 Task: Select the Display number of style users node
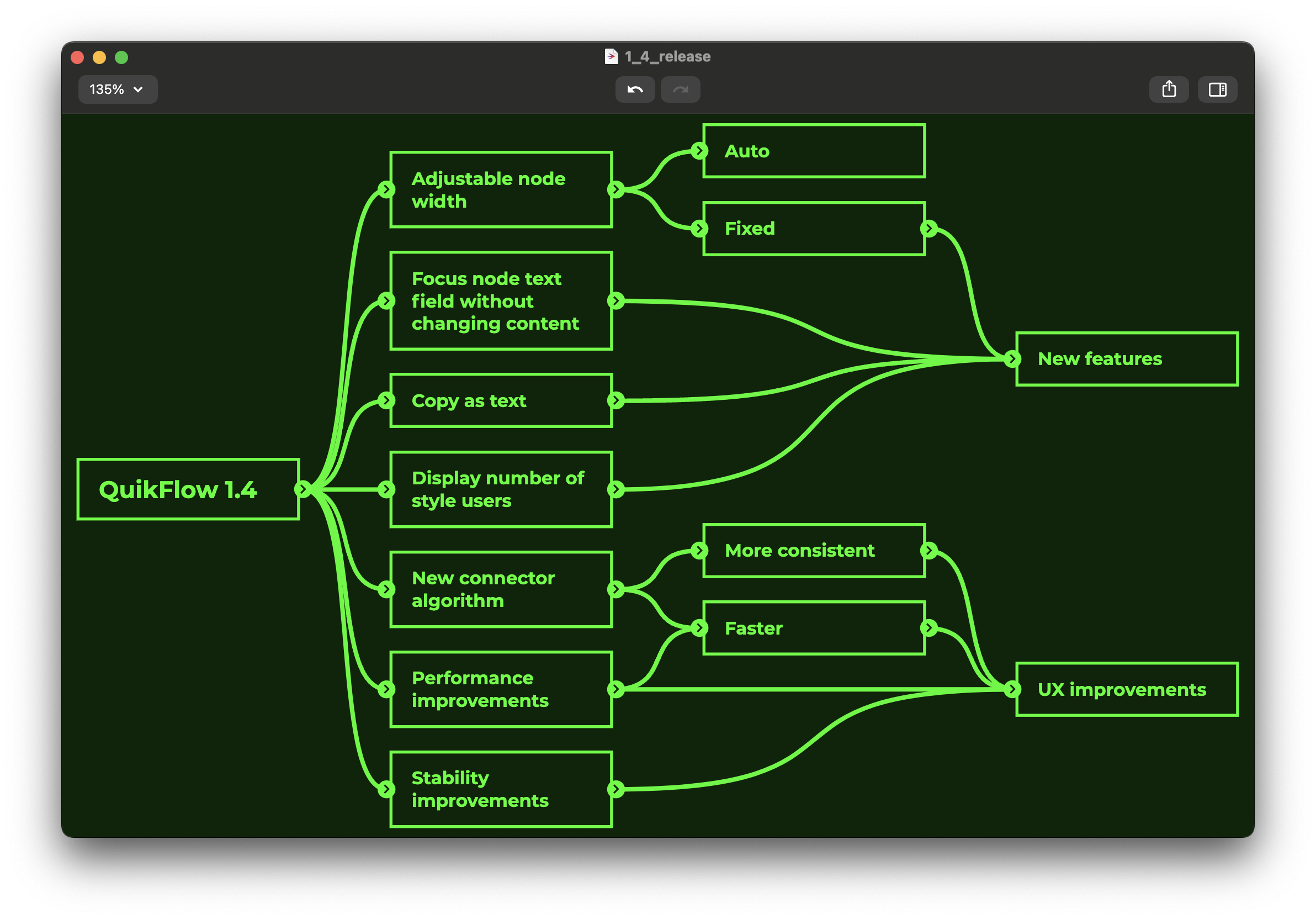pyautogui.click(x=501, y=489)
